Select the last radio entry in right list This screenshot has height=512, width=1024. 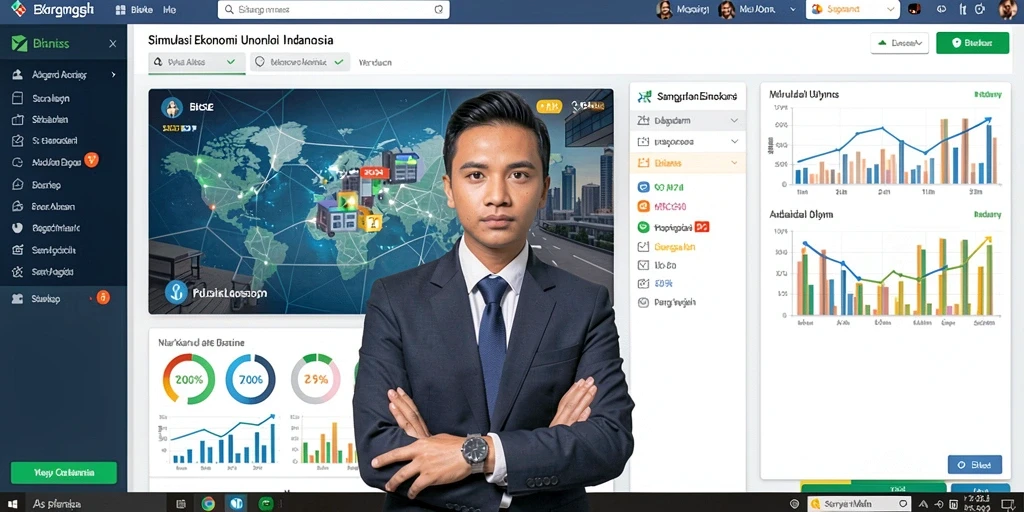[x=643, y=302]
